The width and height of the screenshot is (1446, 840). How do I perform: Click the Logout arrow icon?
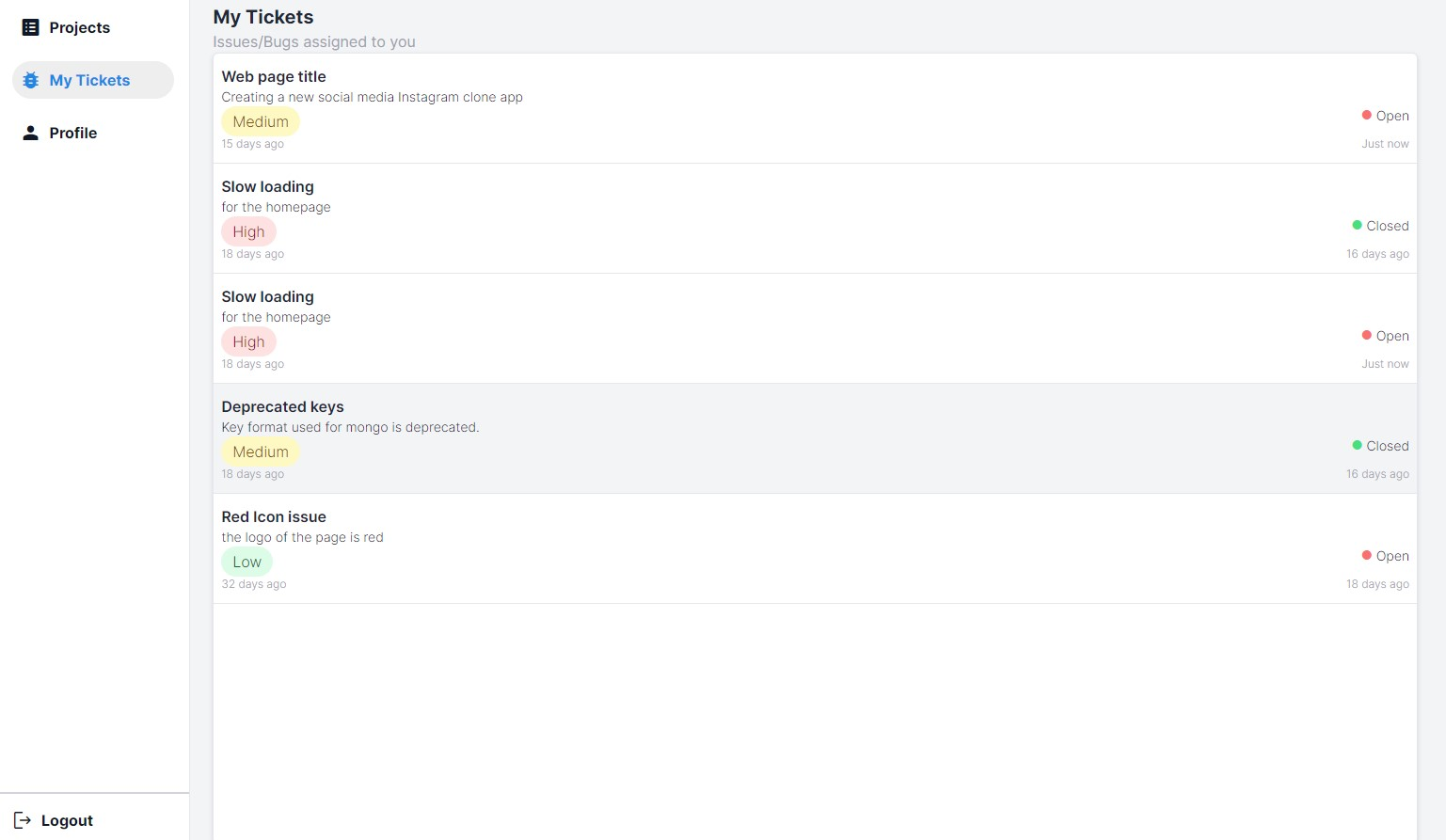tap(23, 820)
